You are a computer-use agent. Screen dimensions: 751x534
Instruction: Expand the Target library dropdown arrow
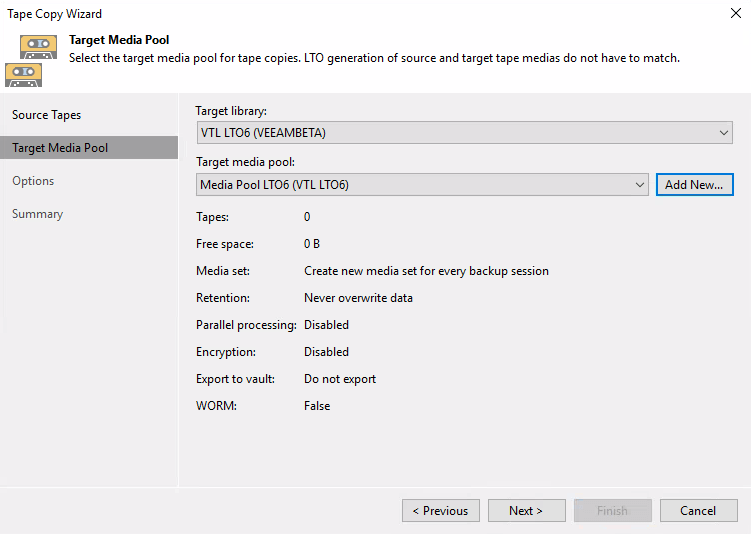(x=724, y=133)
